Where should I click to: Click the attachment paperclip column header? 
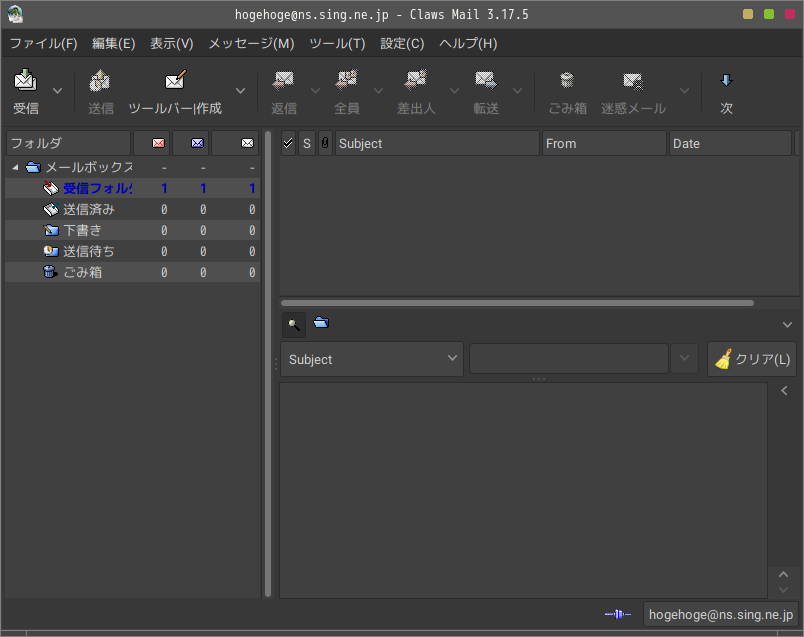(x=325, y=143)
